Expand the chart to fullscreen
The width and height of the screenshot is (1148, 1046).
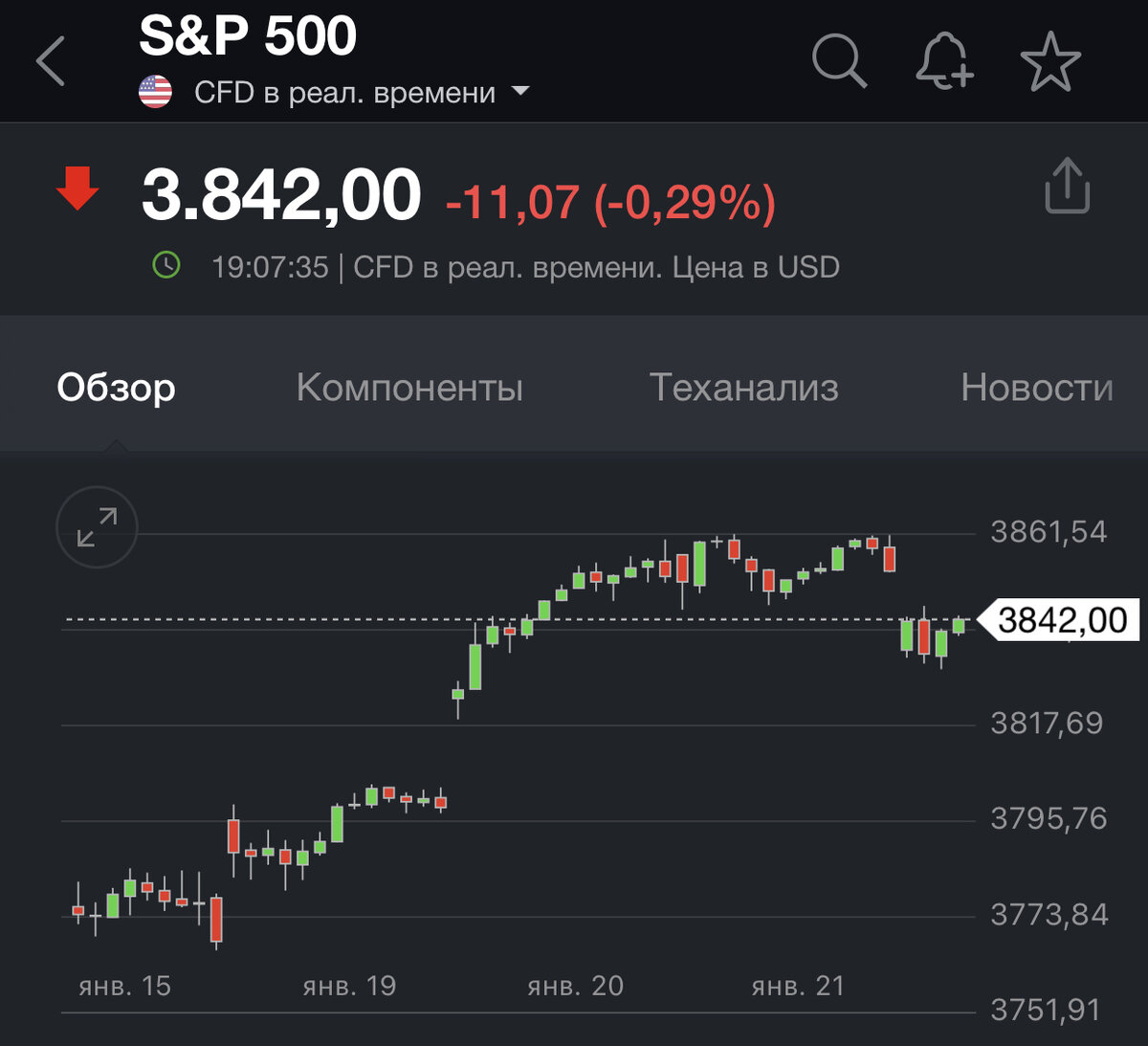pyautogui.click(x=97, y=527)
